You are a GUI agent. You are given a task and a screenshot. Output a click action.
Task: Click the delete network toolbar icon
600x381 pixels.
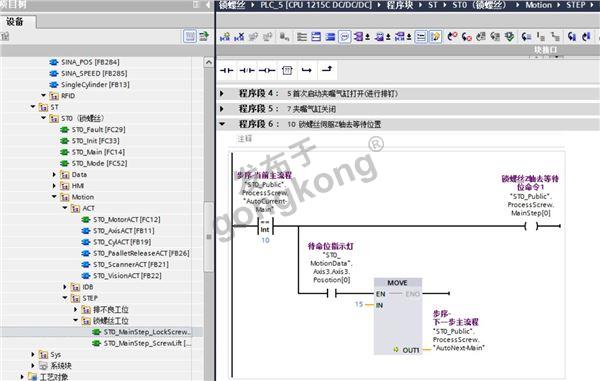(240, 37)
